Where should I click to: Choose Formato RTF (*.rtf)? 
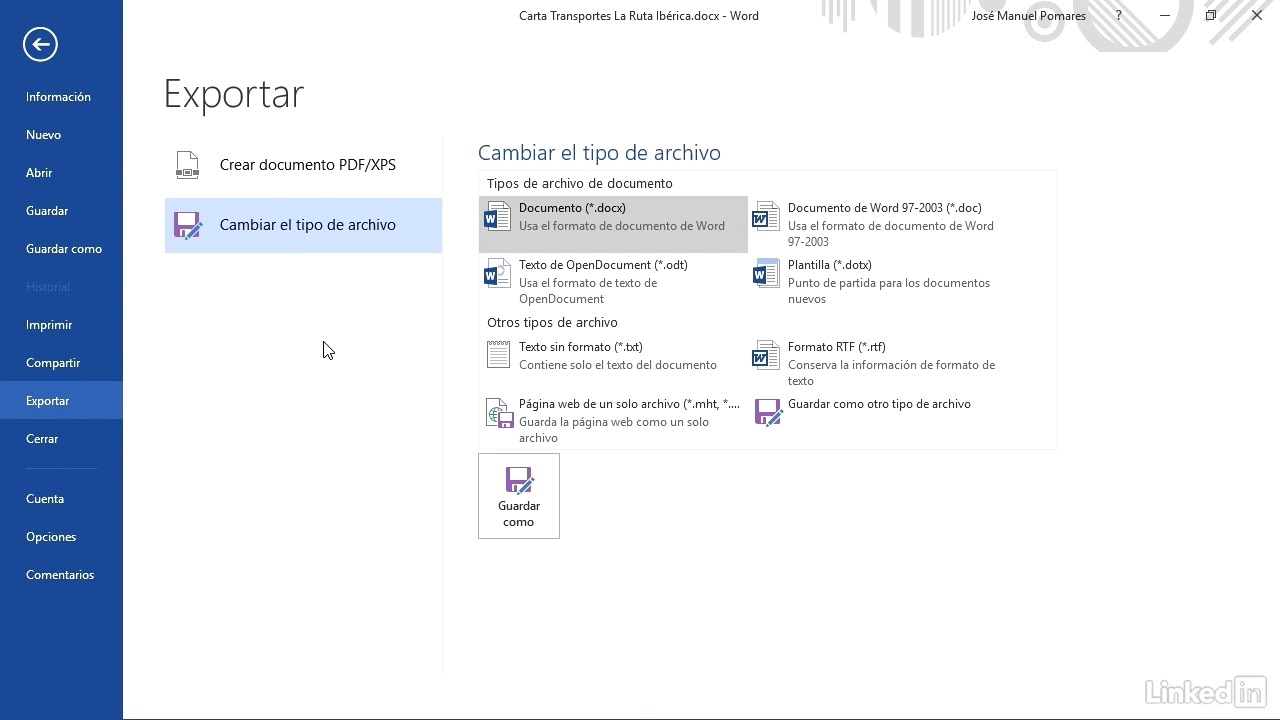(883, 363)
